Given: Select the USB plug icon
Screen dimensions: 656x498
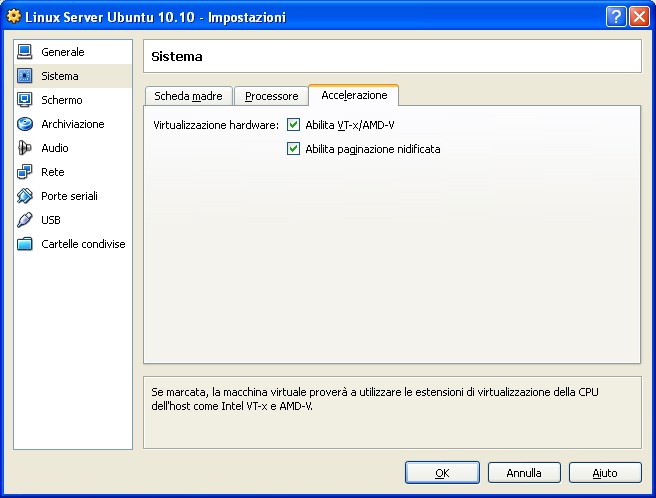Looking at the screenshot, I should [x=25, y=220].
